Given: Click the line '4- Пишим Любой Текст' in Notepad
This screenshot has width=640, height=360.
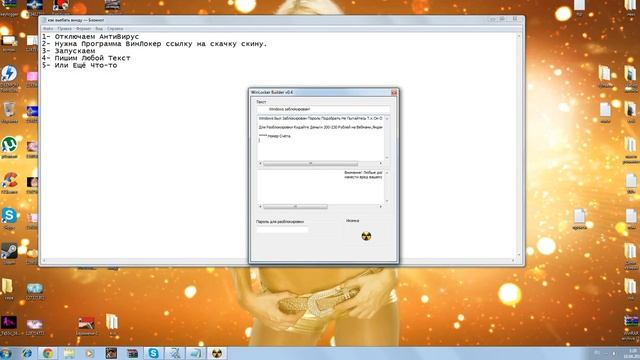Looking at the screenshot, I should click(86, 58).
